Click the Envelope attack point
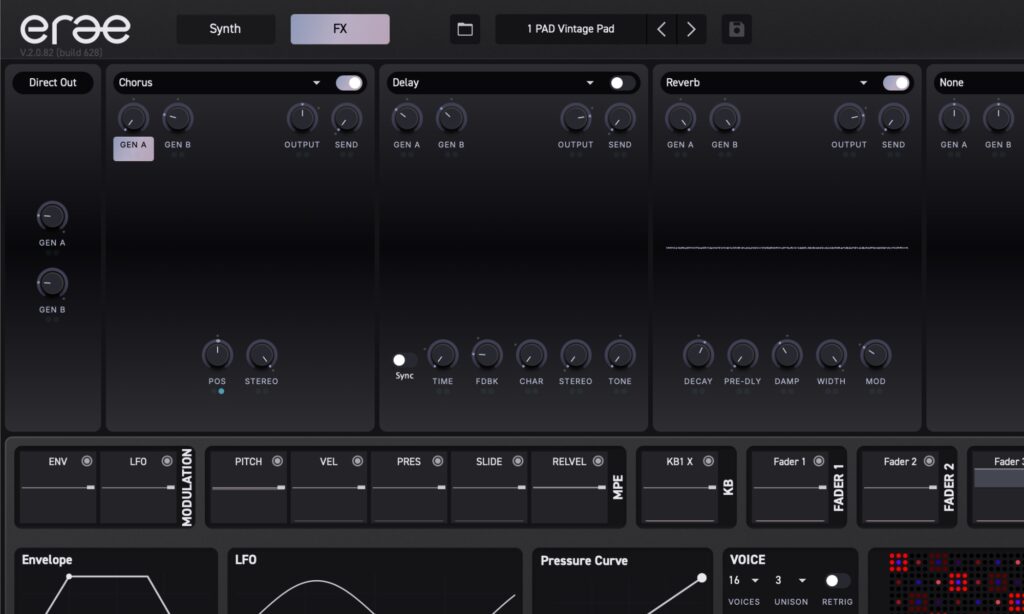 point(69,576)
